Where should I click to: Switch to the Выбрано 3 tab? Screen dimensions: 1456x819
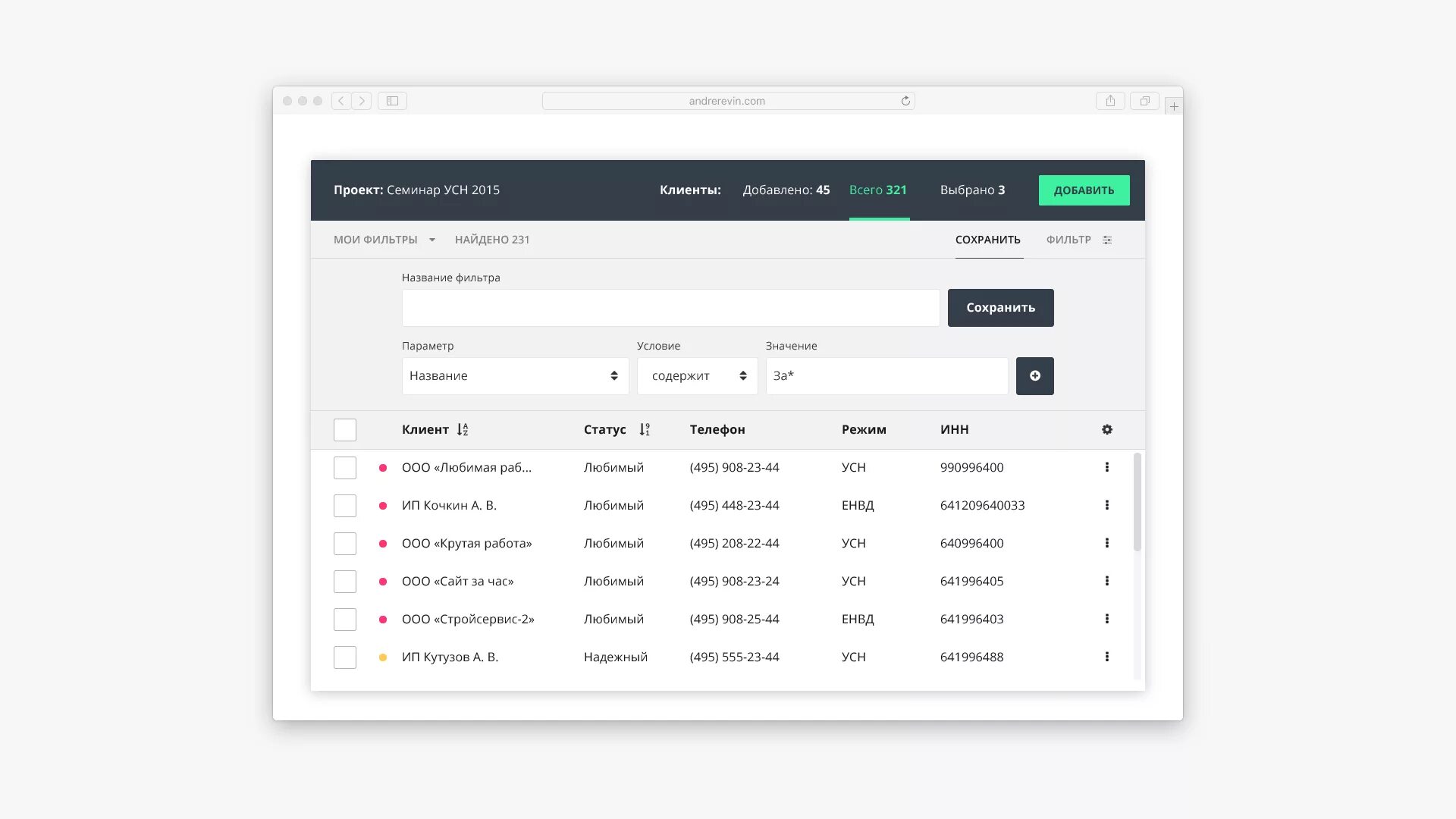(x=973, y=190)
